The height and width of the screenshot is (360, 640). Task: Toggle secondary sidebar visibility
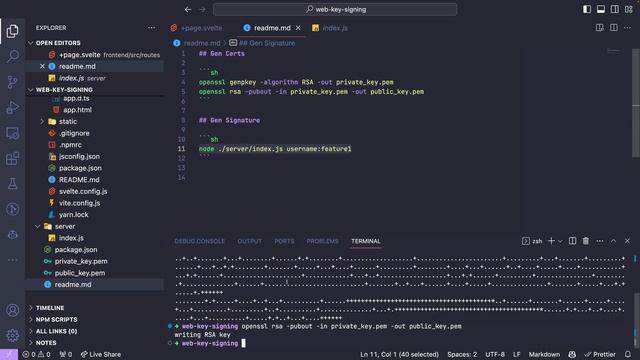614,9
